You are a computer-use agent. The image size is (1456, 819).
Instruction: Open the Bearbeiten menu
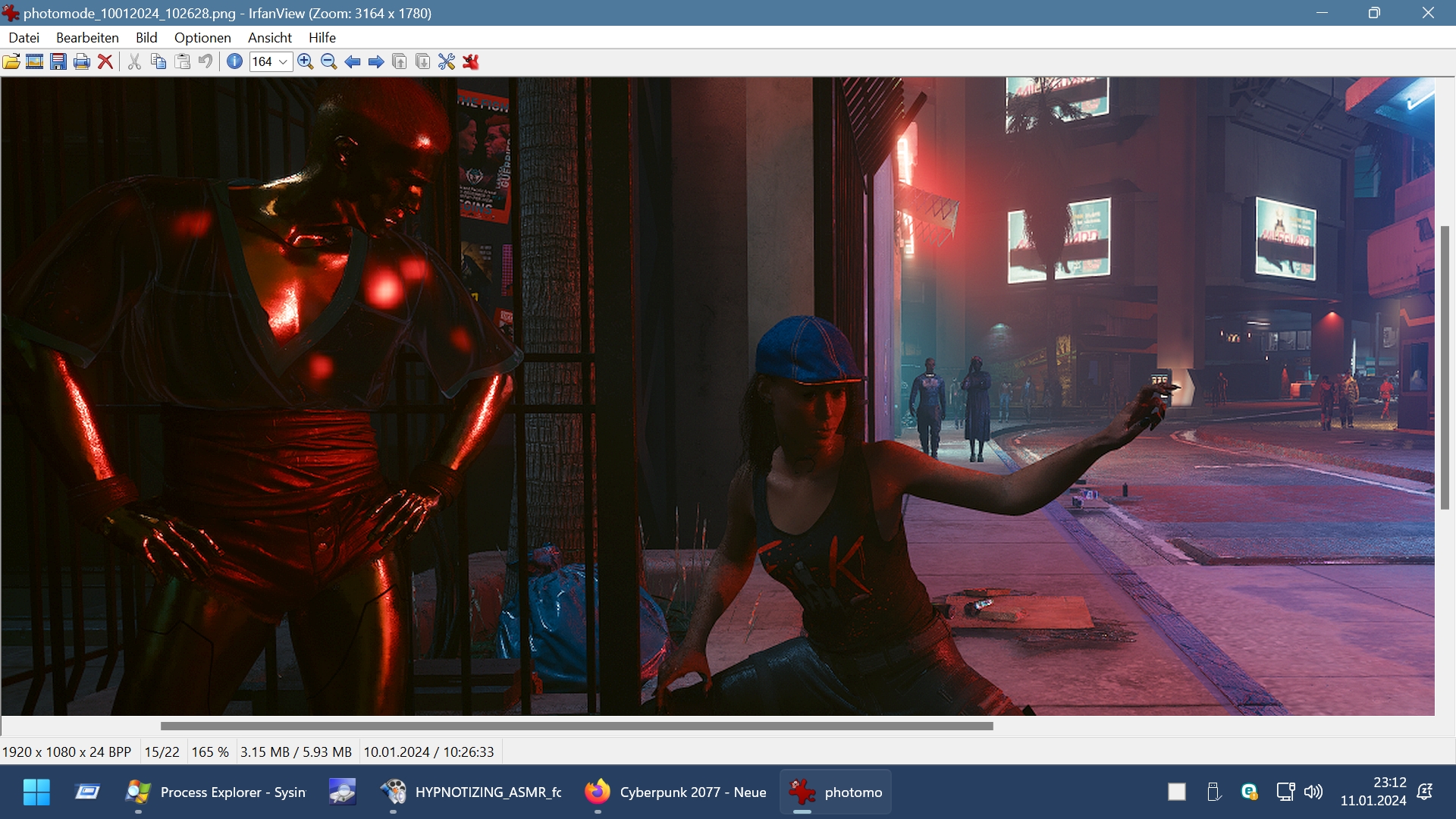tap(87, 37)
